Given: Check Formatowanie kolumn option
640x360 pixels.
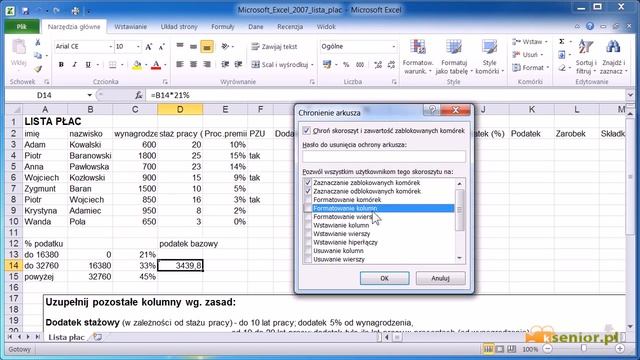Looking at the screenshot, I should [308, 208].
